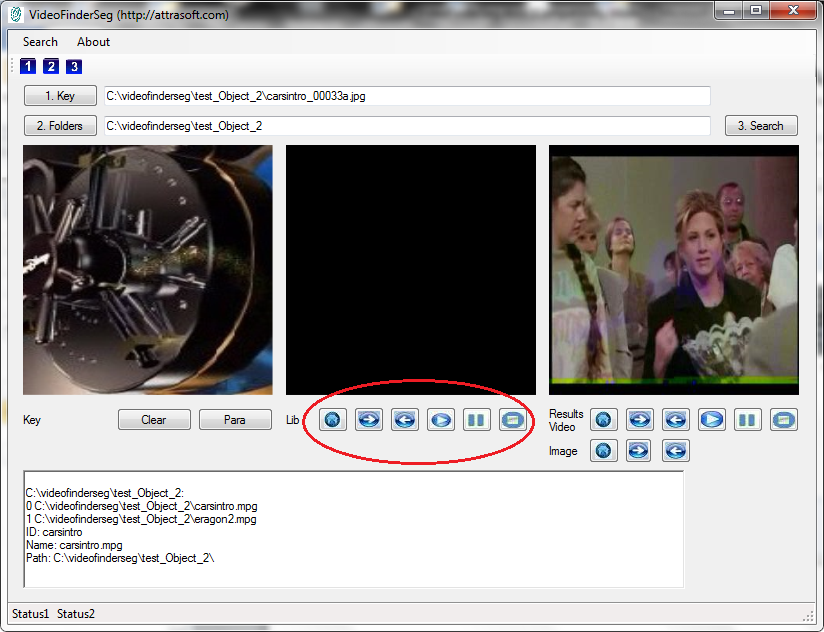This screenshot has height=632, width=824.
Task: Click the Results Image home icon
Action: [x=604, y=451]
